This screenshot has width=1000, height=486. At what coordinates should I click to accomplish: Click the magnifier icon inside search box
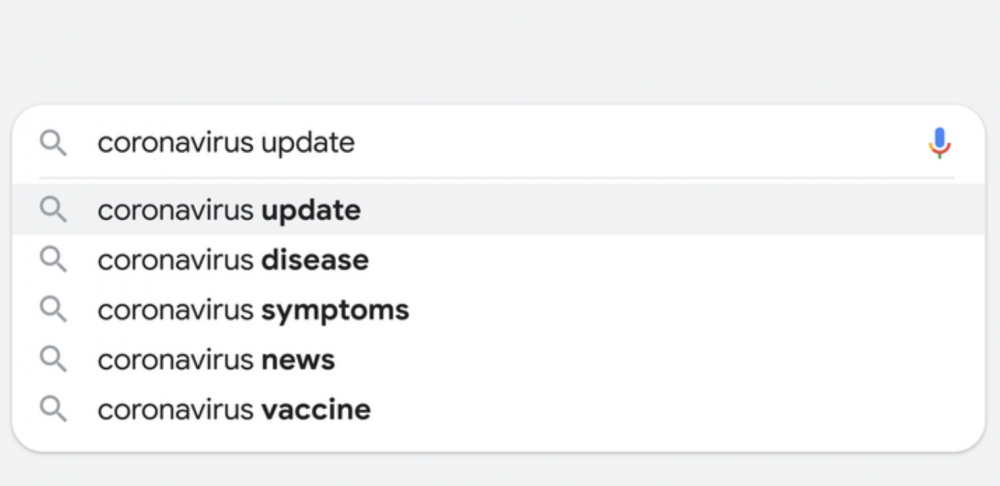pos(53,143)
